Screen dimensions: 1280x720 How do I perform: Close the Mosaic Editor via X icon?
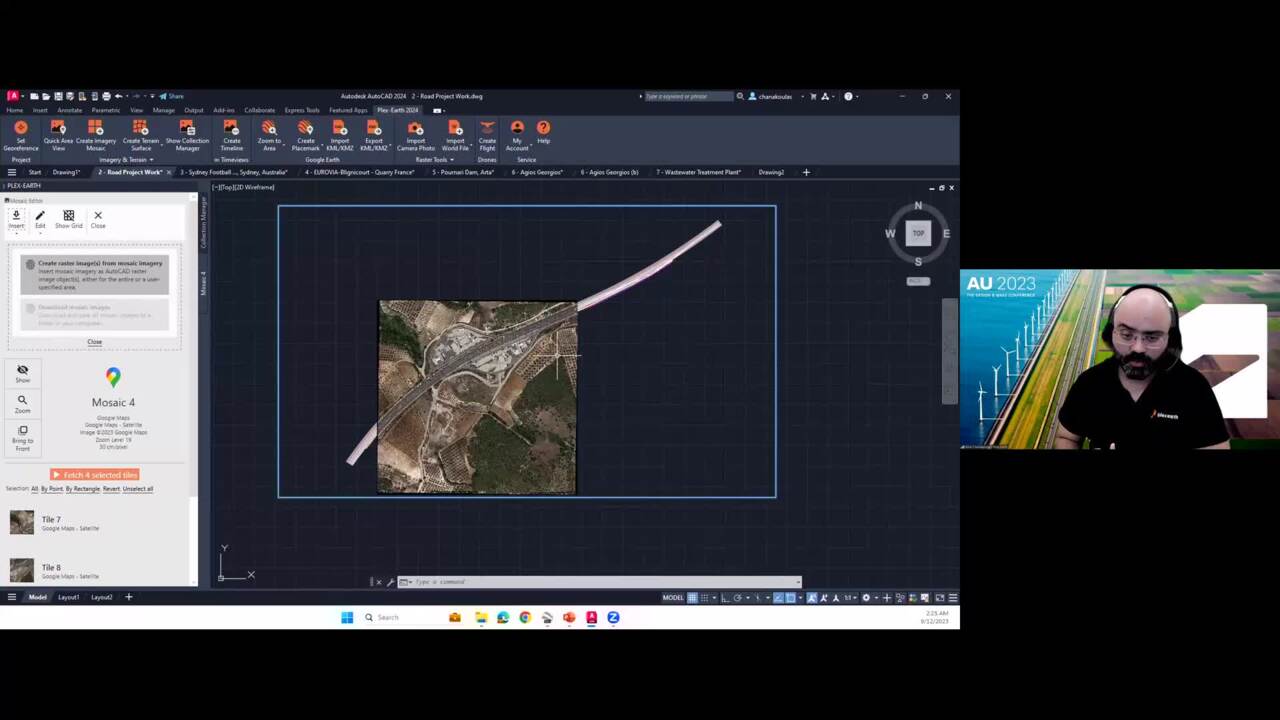point(98,215)
